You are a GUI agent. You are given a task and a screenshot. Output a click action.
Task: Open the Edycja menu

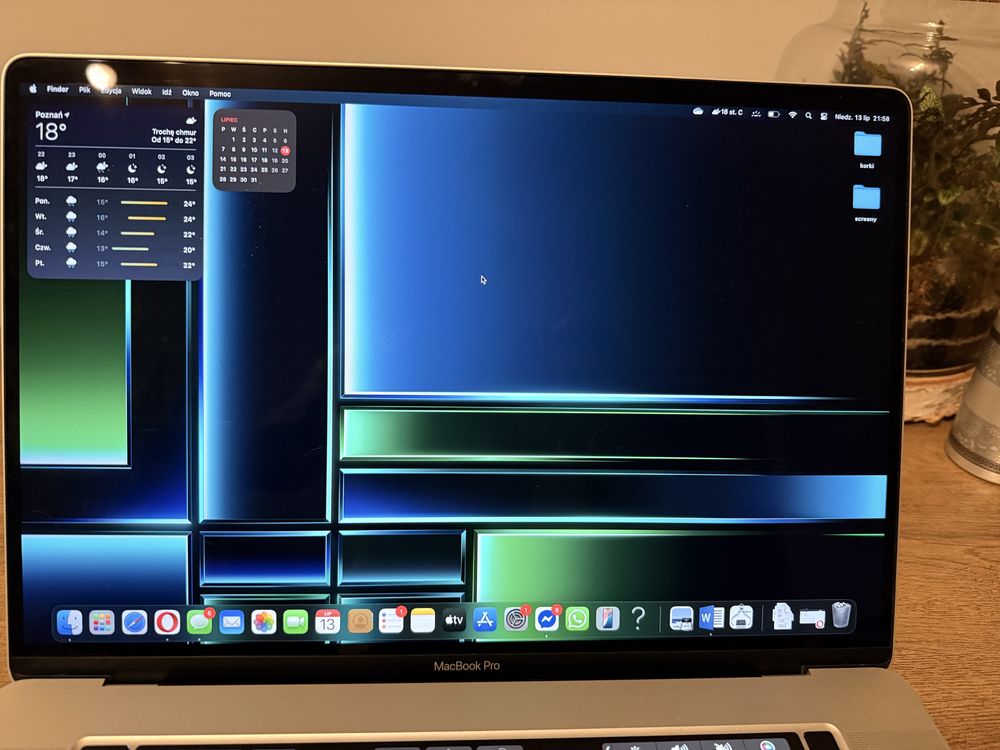pyautogui.click(x=111, y=91)
